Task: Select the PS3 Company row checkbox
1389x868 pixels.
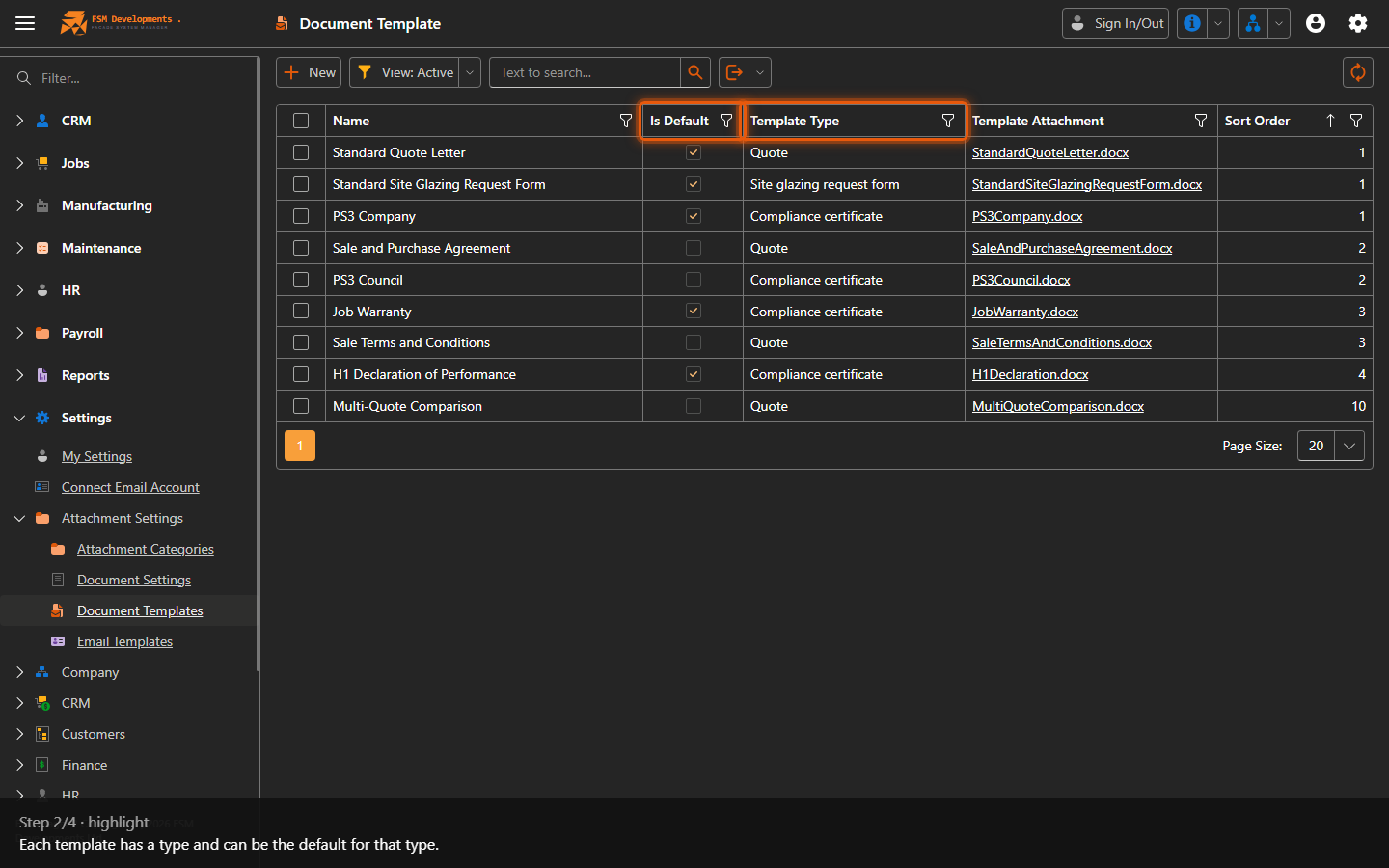Action: (x=301, y=216)
